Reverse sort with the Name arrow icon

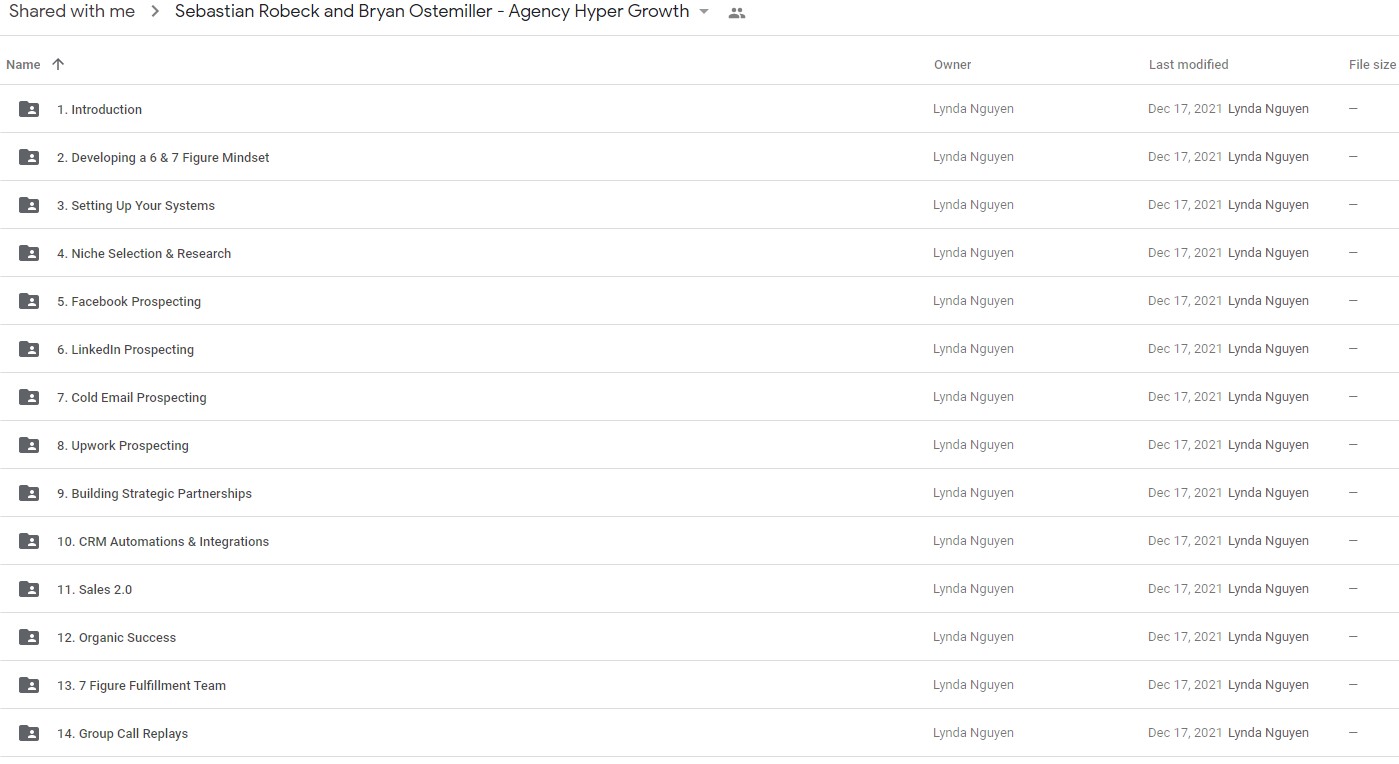pos(58,64)
